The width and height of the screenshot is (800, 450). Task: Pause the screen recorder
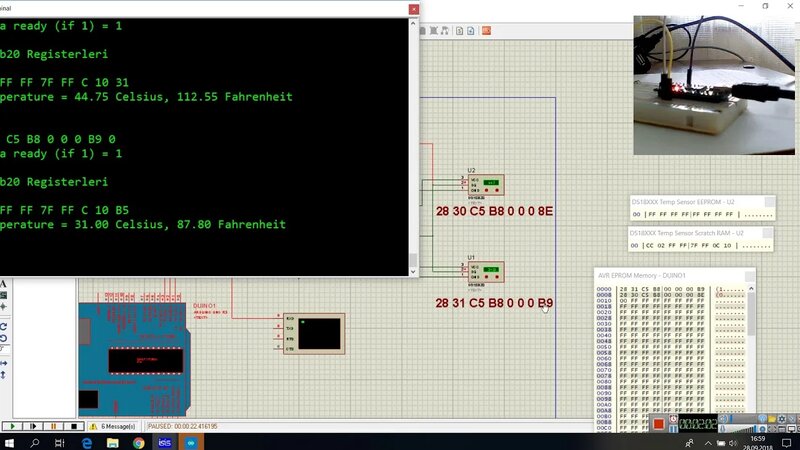coord(673,429)
